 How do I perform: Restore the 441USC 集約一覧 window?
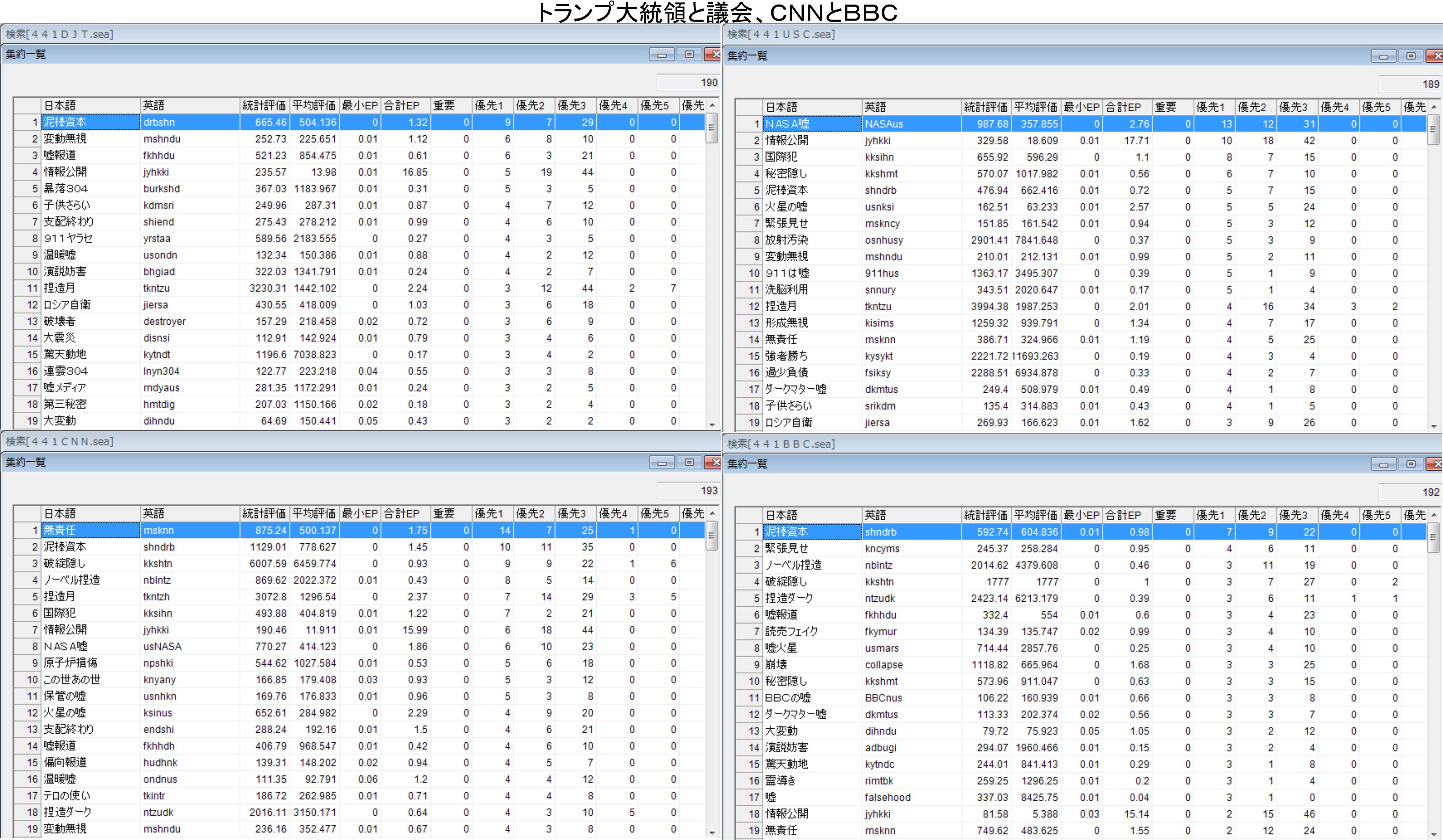pyautogui.click(x=1411, y=56)
